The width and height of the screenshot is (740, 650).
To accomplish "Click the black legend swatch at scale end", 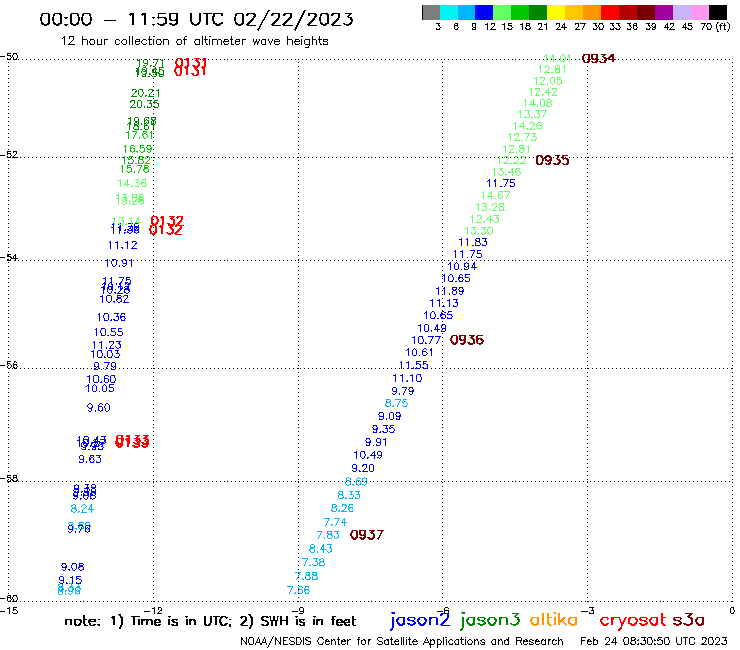I will coord(718,12).
